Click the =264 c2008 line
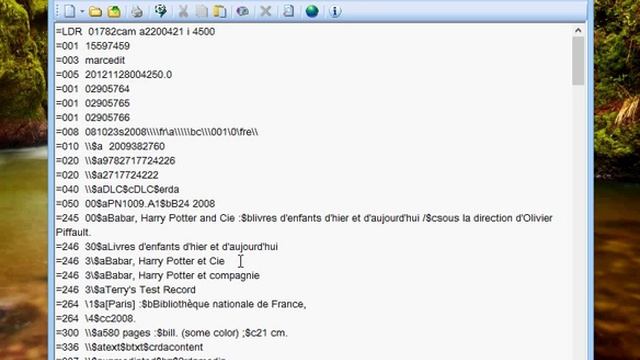Viewport: 640px width, 360px height. click(x=96, y=318)
